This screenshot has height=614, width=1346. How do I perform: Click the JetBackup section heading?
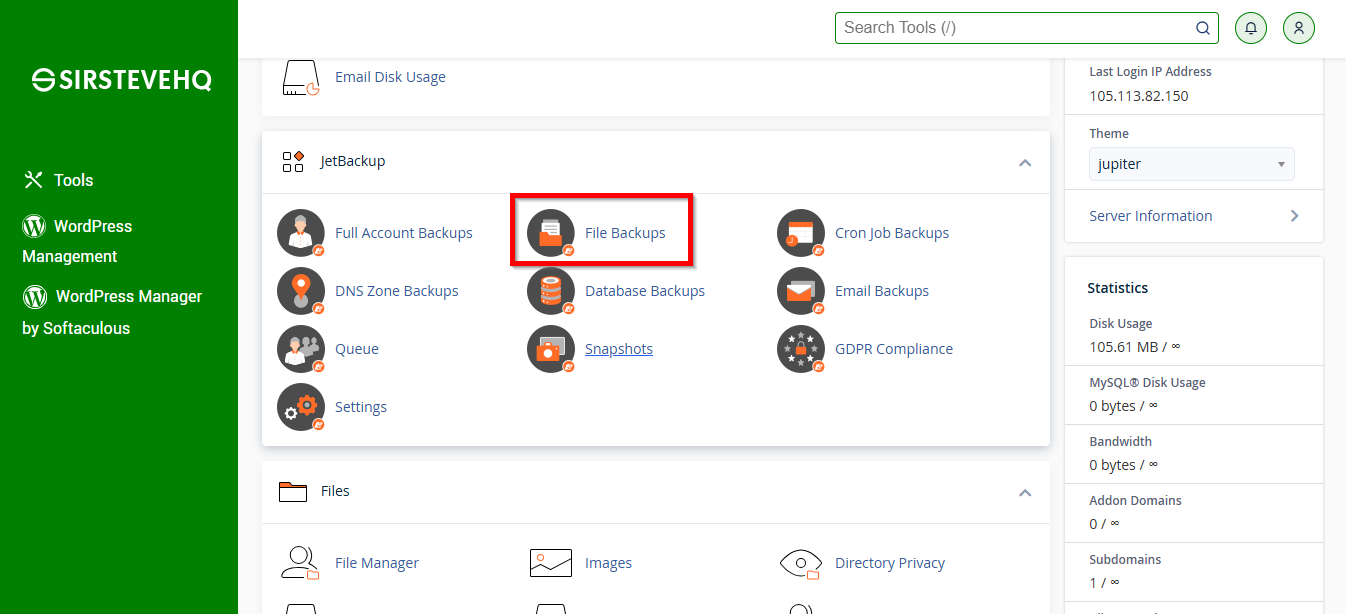pyautogui.click(x=353, y=161)
